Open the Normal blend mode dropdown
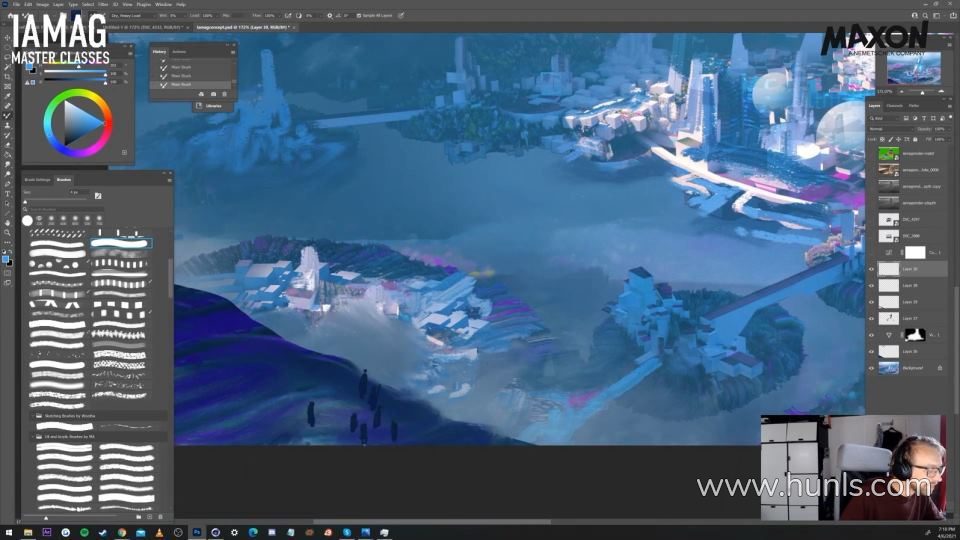960x540 pixels. (x=891, y=129)
